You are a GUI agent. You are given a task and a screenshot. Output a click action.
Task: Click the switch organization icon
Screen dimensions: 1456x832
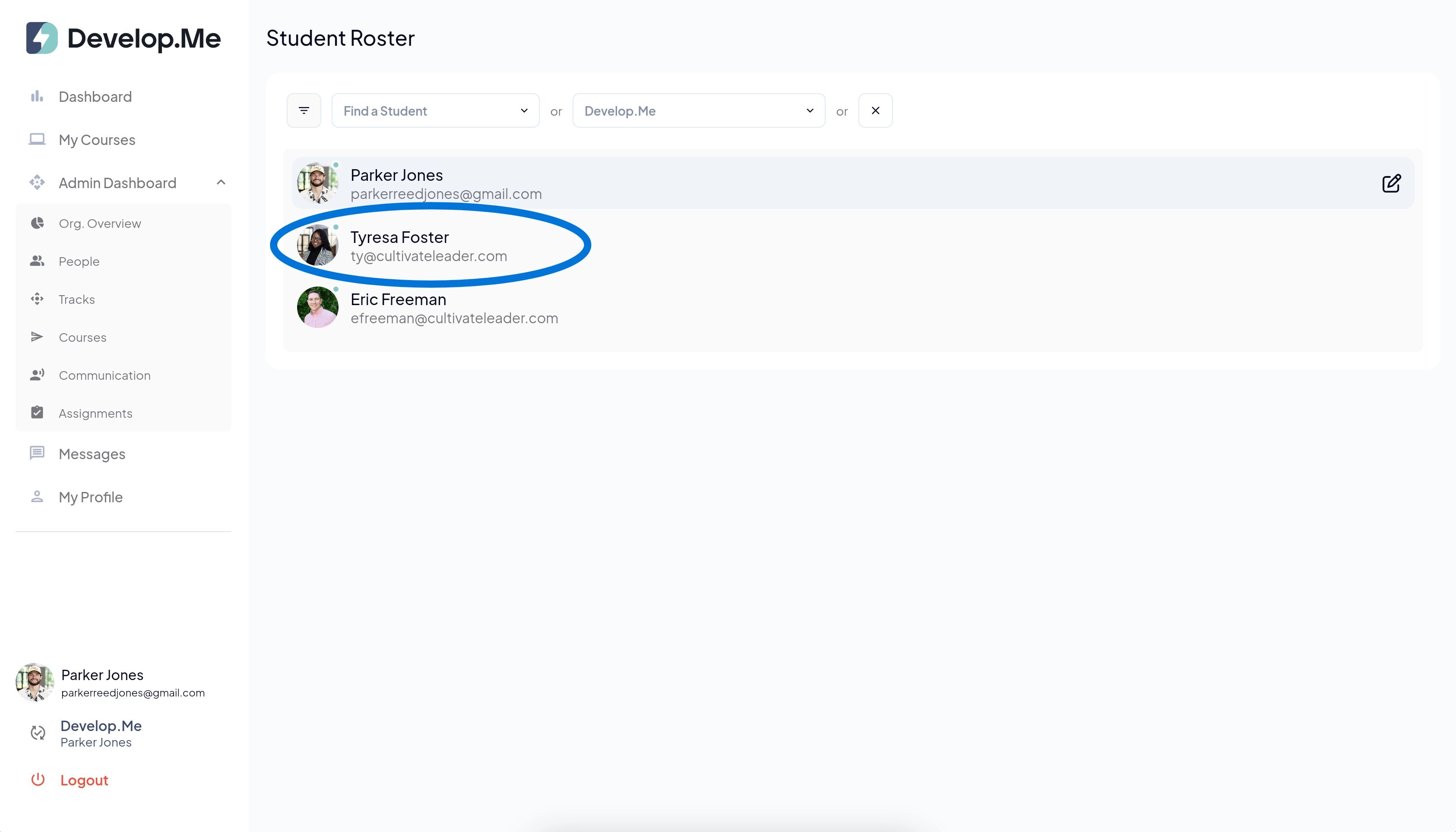click(x=38, y=733)
